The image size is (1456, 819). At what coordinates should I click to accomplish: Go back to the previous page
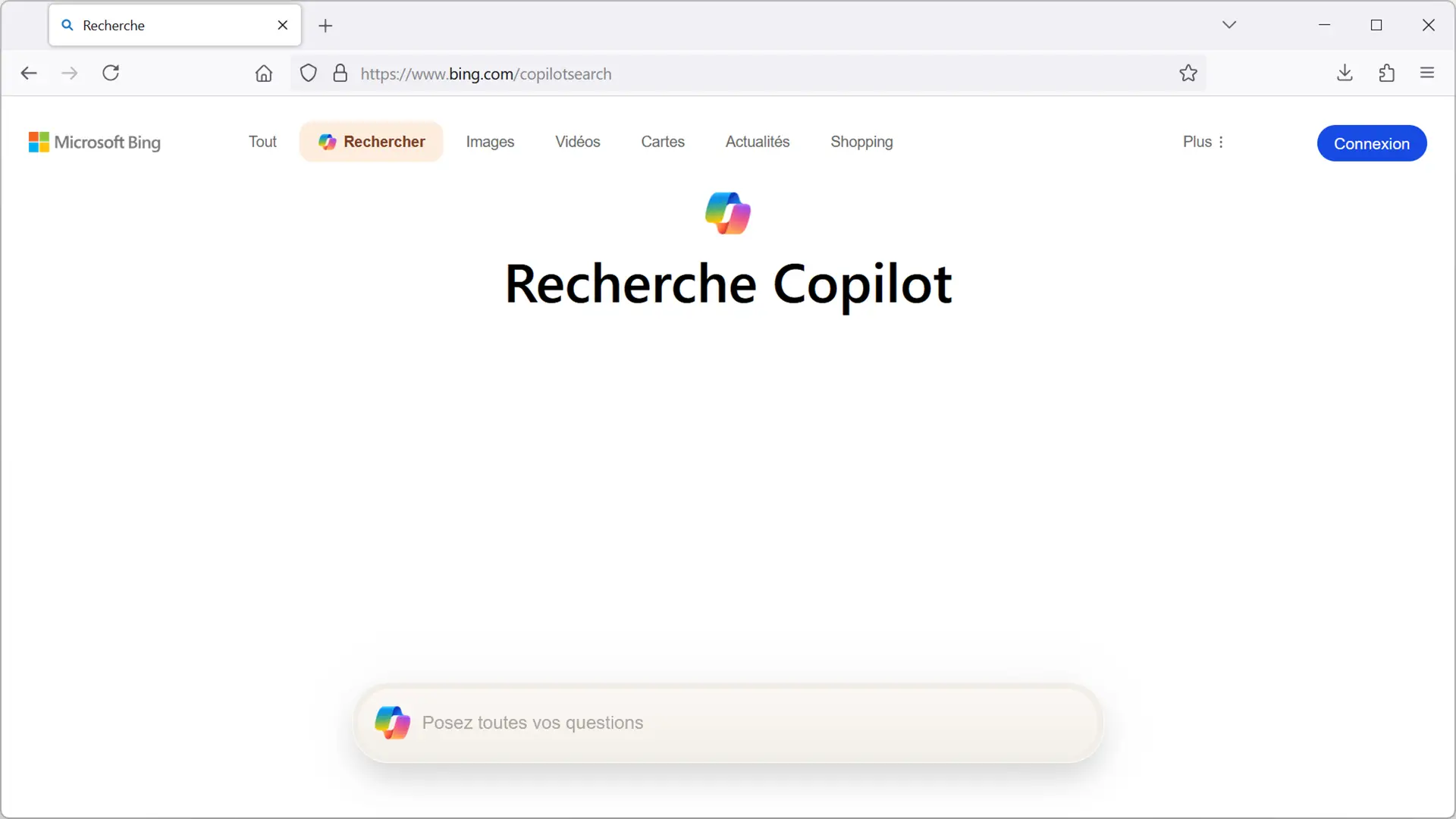point(29,74)
